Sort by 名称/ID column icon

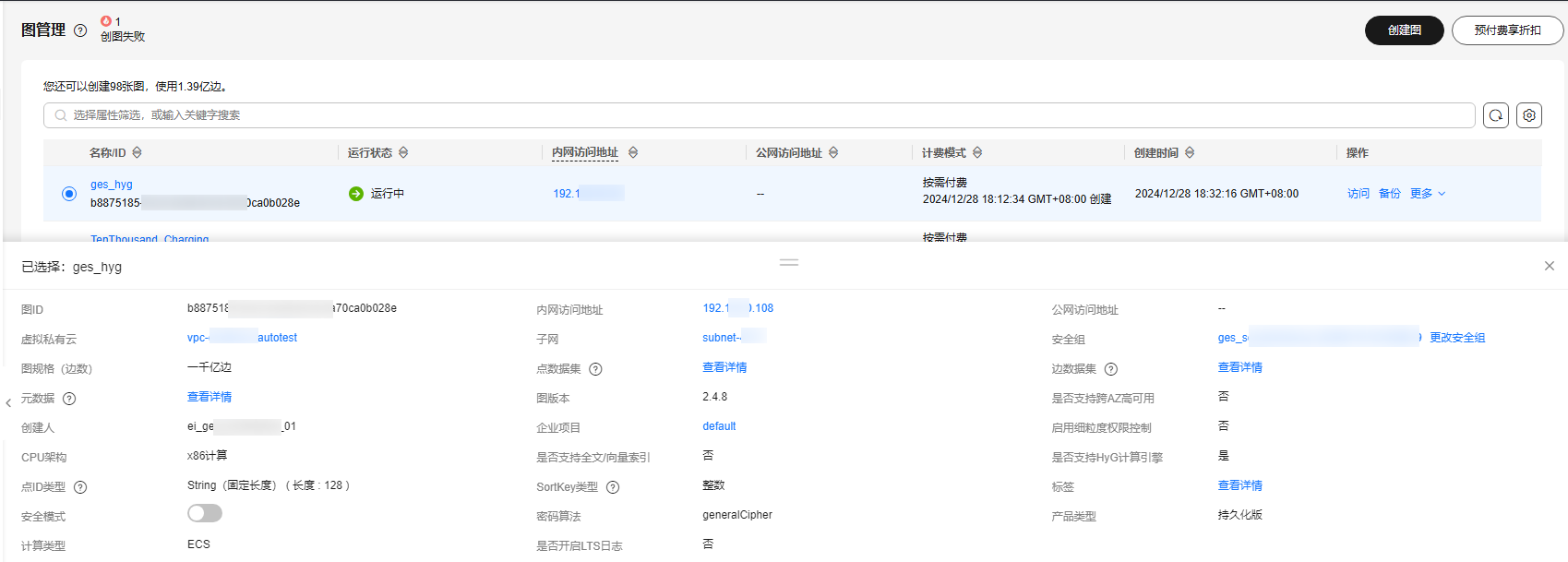point(138,152)
